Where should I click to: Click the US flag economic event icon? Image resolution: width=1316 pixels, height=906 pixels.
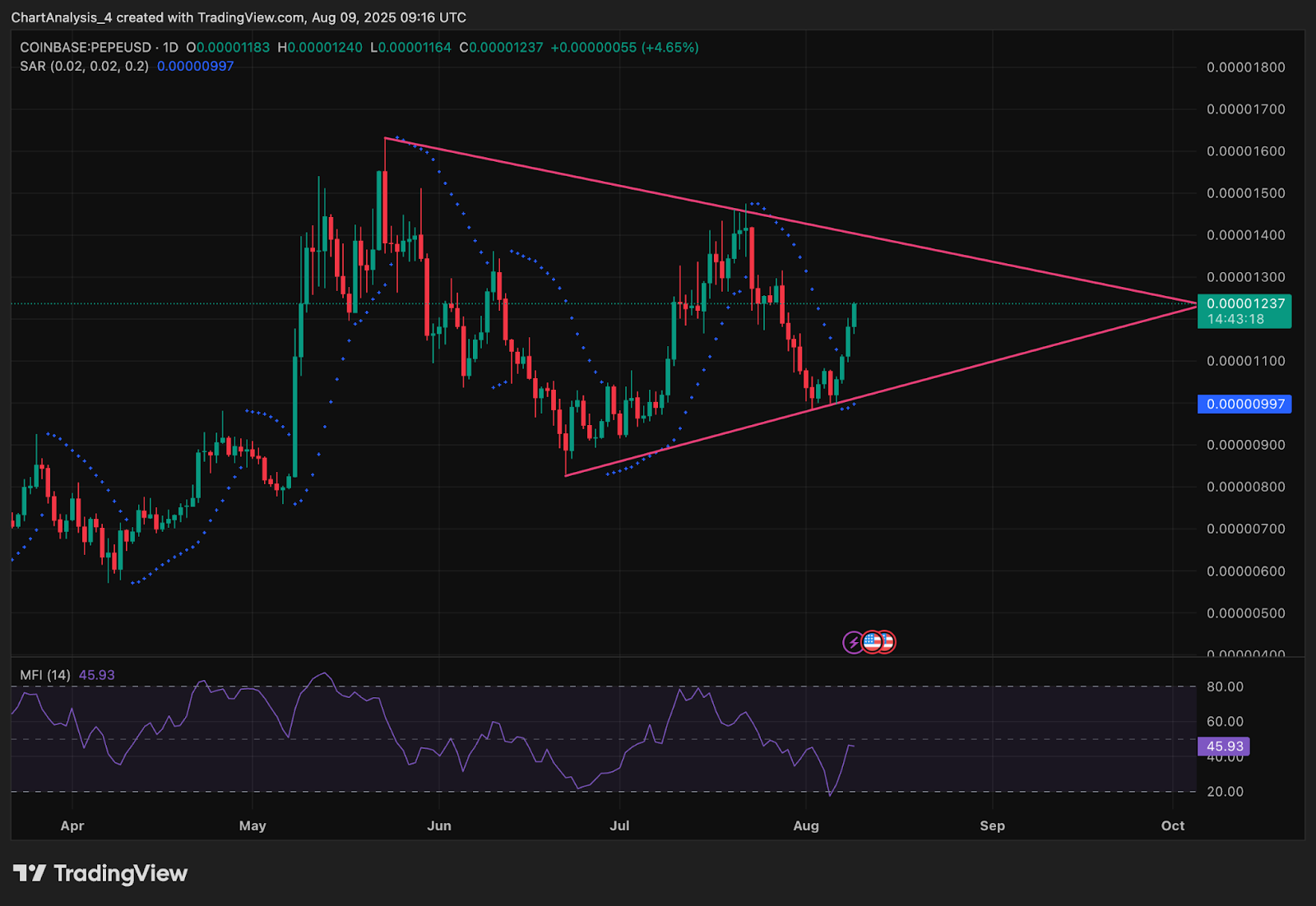coord(873,642)
